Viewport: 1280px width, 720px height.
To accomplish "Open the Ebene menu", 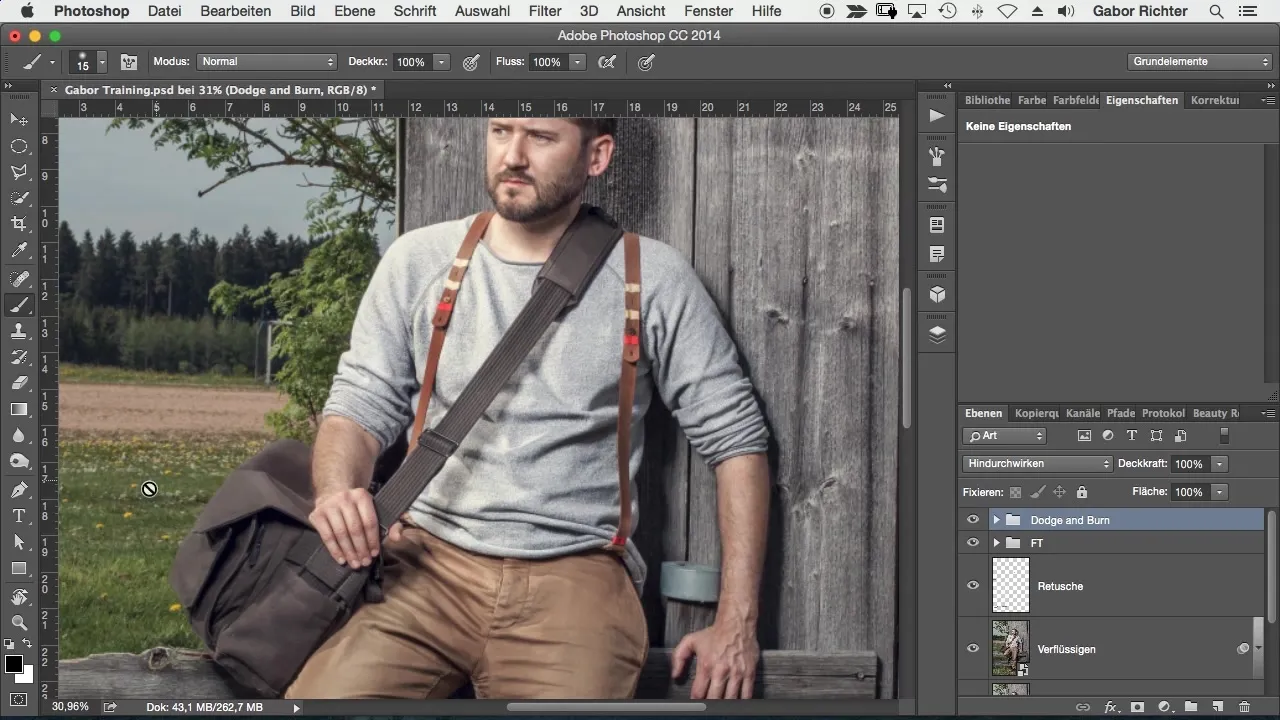I will [x=354, y=11].
